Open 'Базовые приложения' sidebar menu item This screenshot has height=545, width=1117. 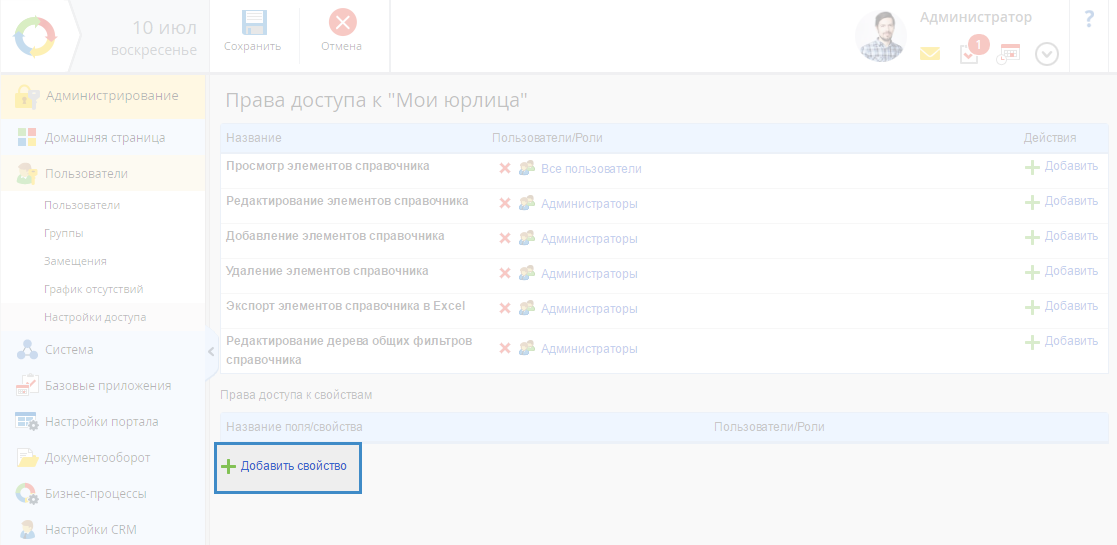coord(107,386)
